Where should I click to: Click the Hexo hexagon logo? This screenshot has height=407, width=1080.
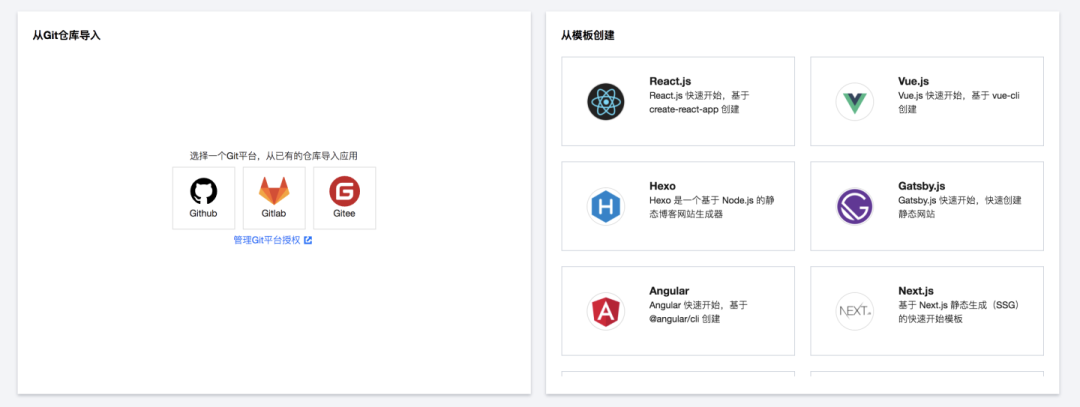[605, 206]
